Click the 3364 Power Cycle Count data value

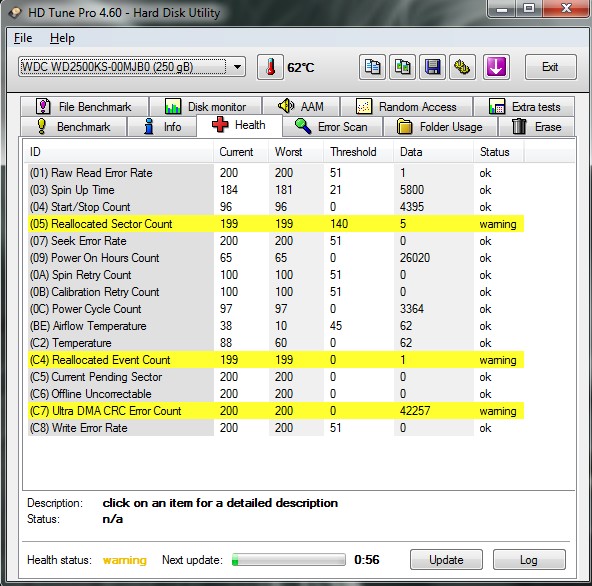pyautogui.click(x=412, y=309)
